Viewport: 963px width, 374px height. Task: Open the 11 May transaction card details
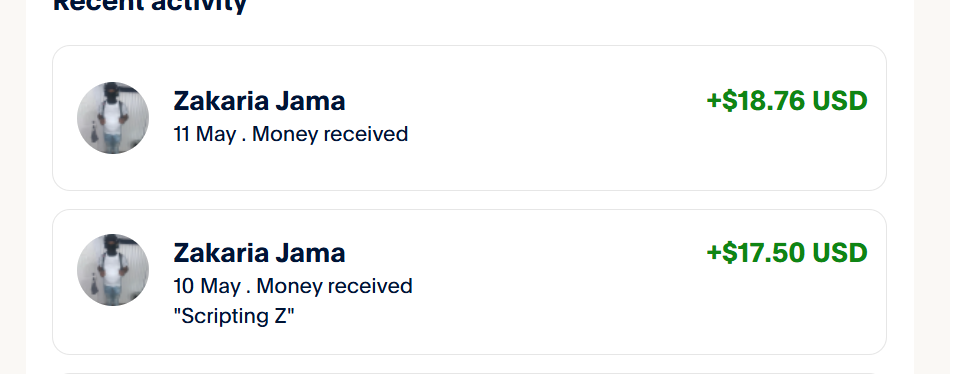[469, 118]
